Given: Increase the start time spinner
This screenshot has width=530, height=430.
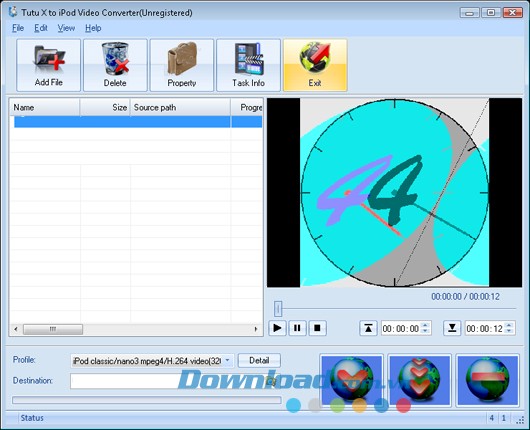Looking at the screenshot, I should [x=426, y=325].
